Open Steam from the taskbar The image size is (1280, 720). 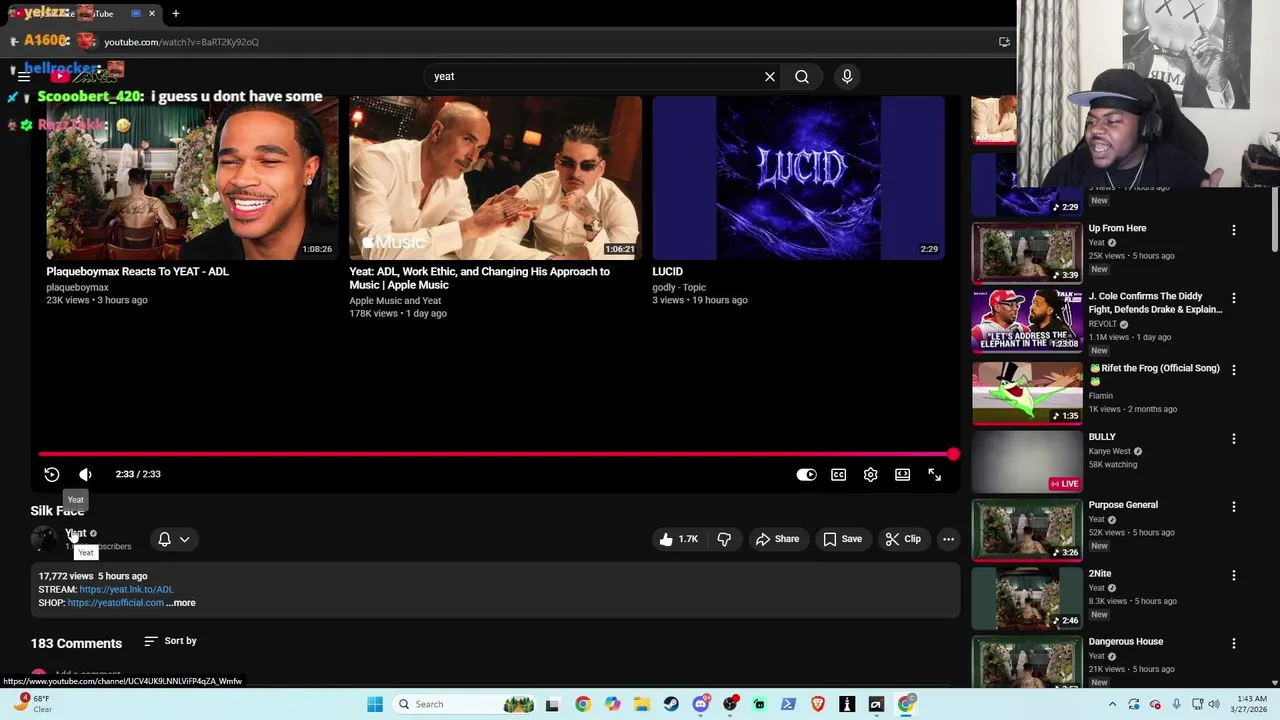671,704
